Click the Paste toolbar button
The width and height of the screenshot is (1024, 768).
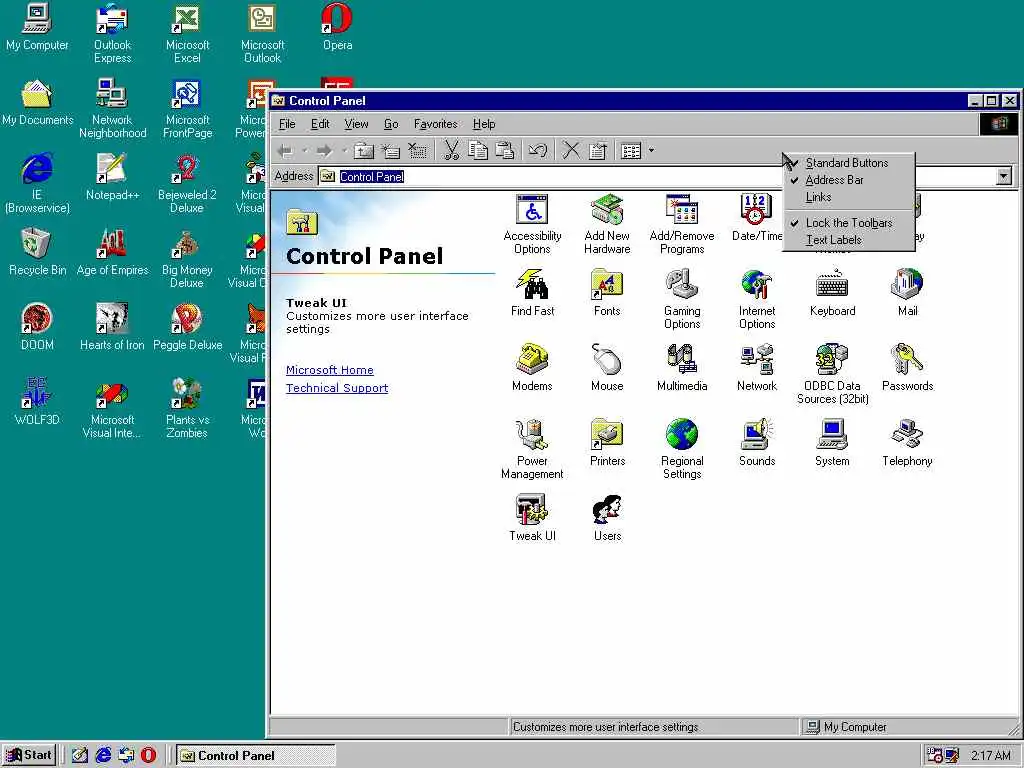[505, 151]
